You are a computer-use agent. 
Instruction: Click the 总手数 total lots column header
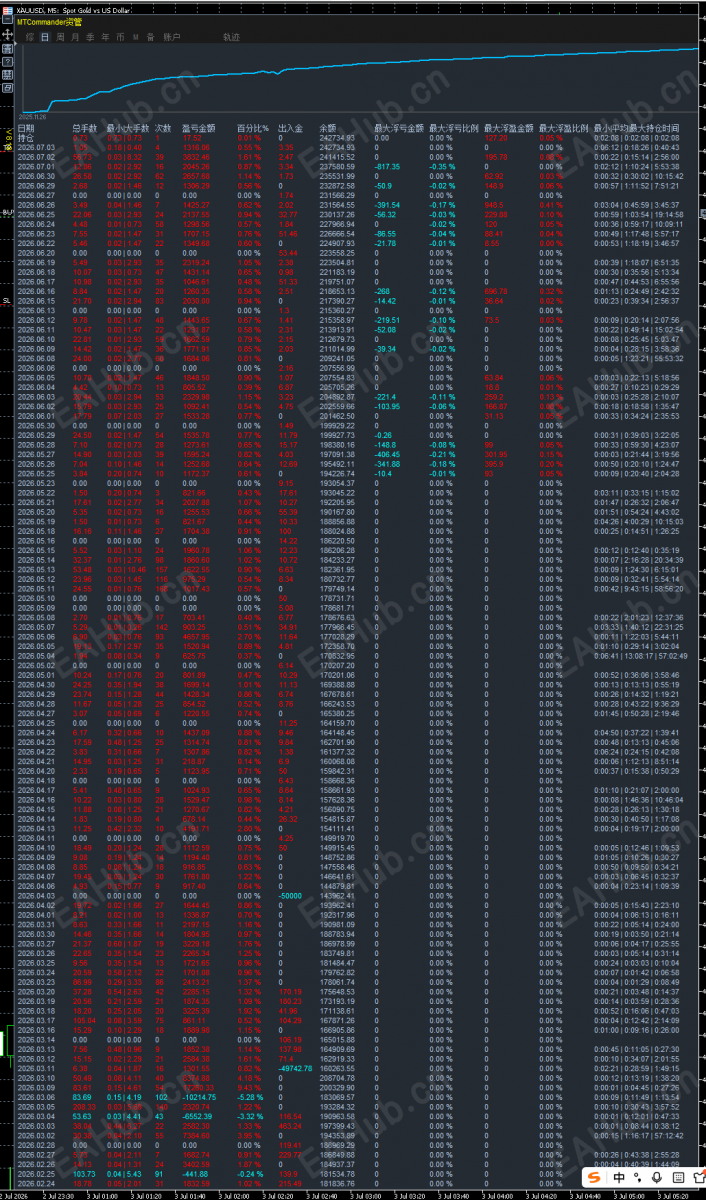[x=86, y=128]
